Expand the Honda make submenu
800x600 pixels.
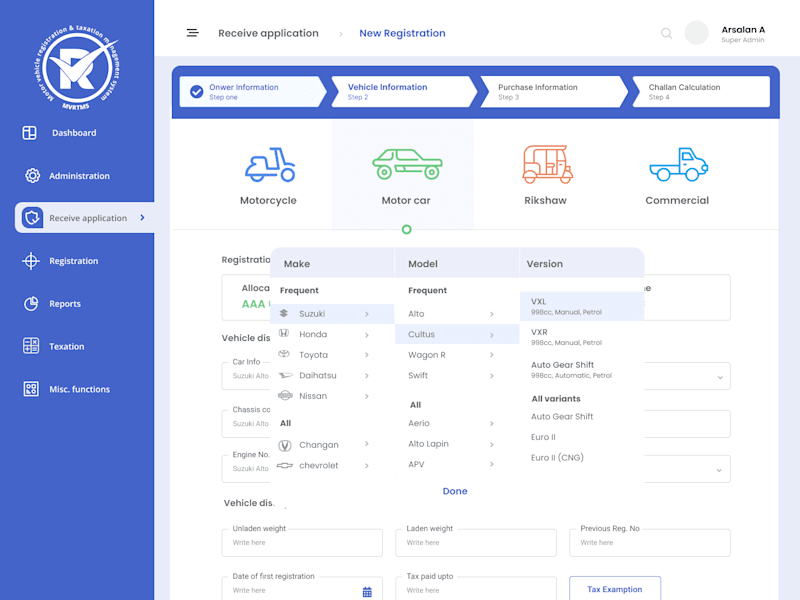coord(367,335)
